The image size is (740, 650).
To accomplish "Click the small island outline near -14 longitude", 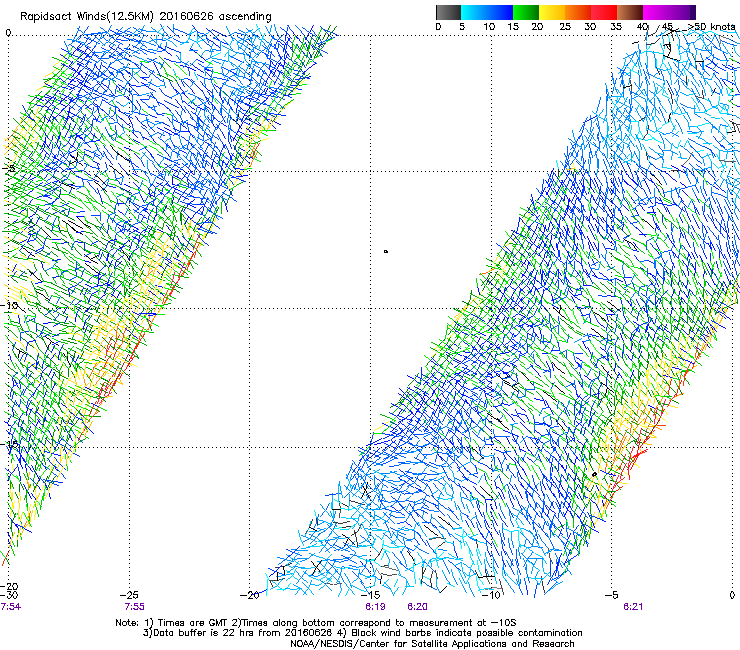I will click(386, 252).
